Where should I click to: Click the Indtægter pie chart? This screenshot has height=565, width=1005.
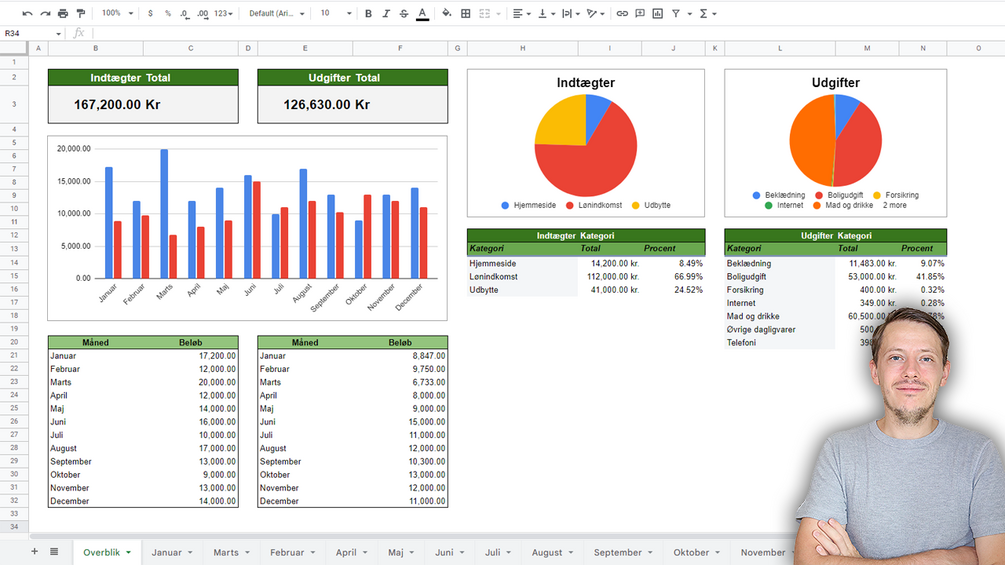point(586,145)
